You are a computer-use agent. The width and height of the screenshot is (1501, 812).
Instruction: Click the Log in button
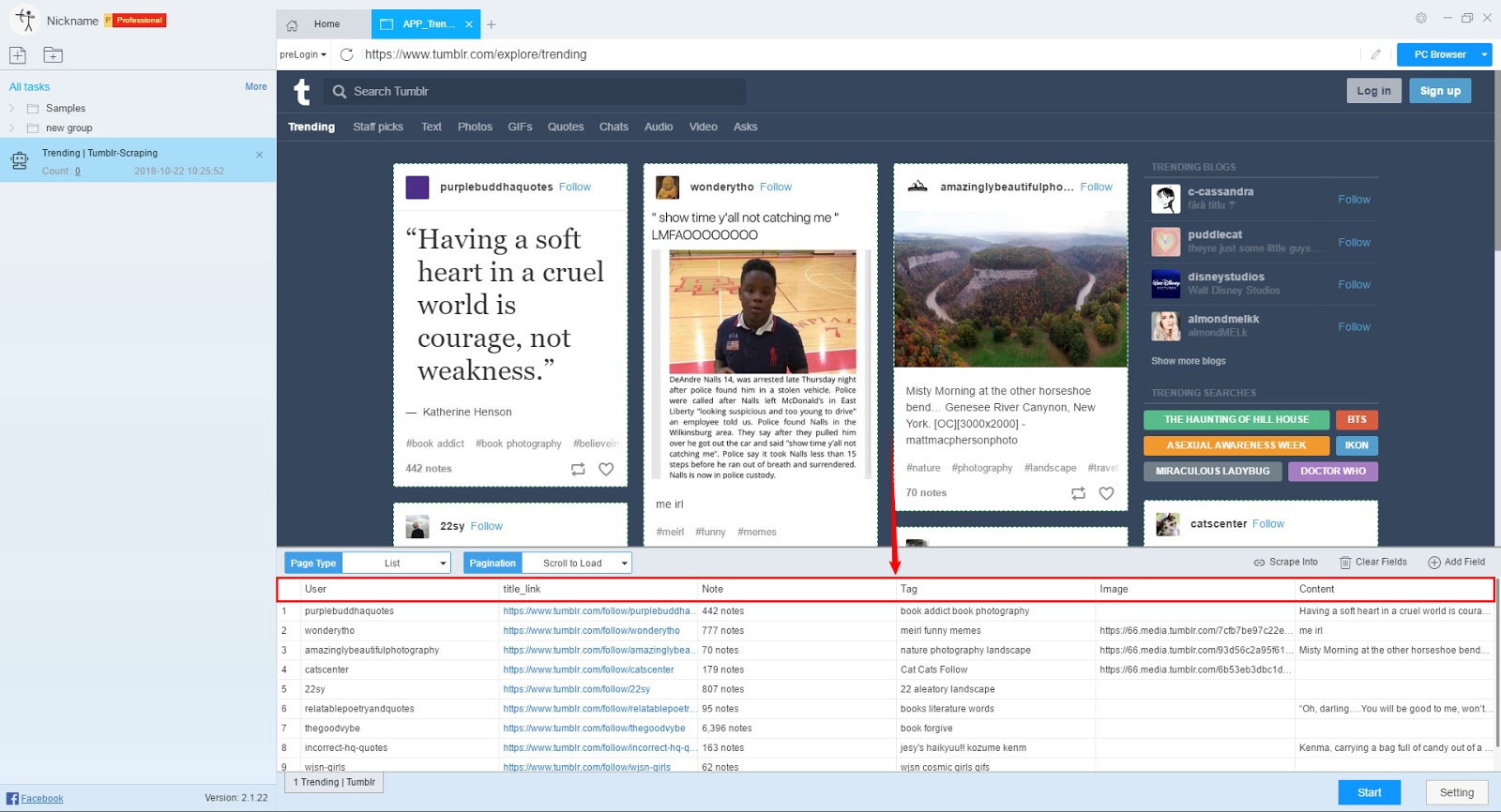click(1373, 91)
